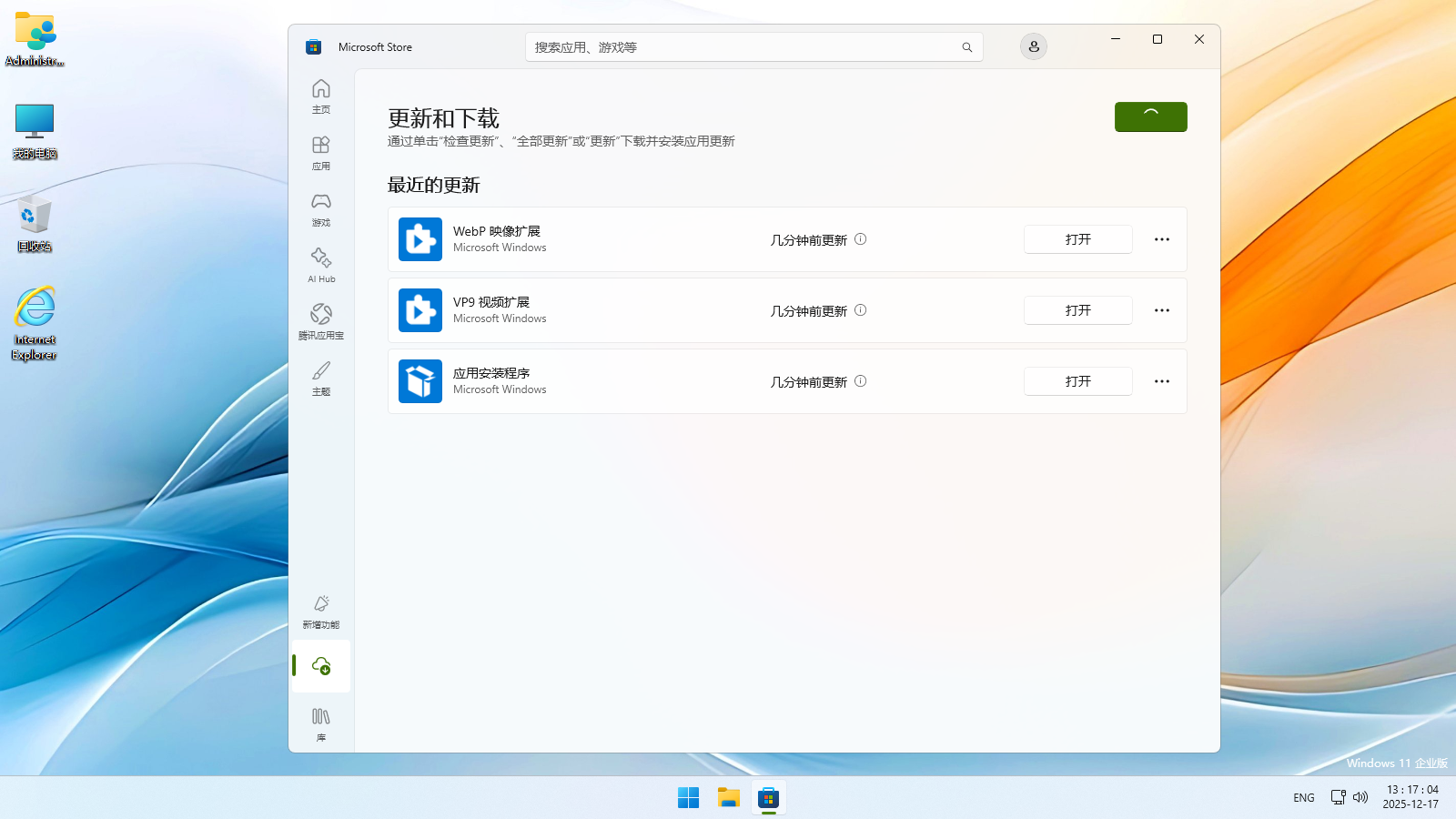Open more options for 应用安装程序

click(1162, 381)
